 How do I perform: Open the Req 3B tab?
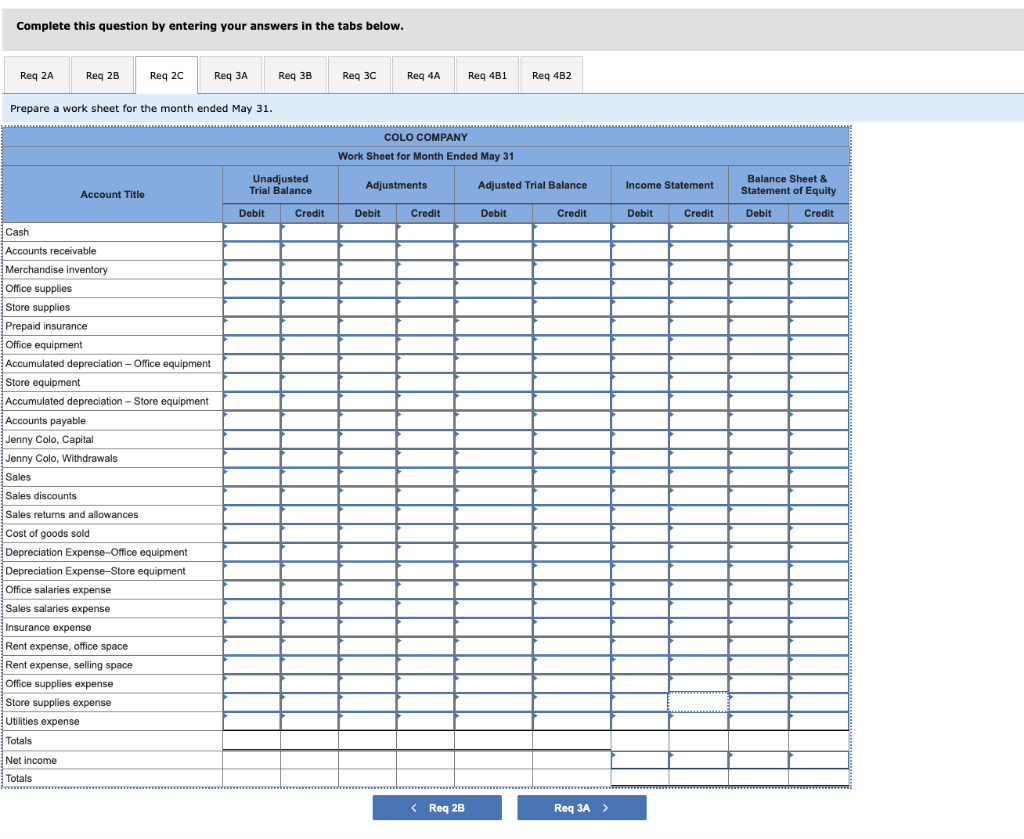[294, 74]
